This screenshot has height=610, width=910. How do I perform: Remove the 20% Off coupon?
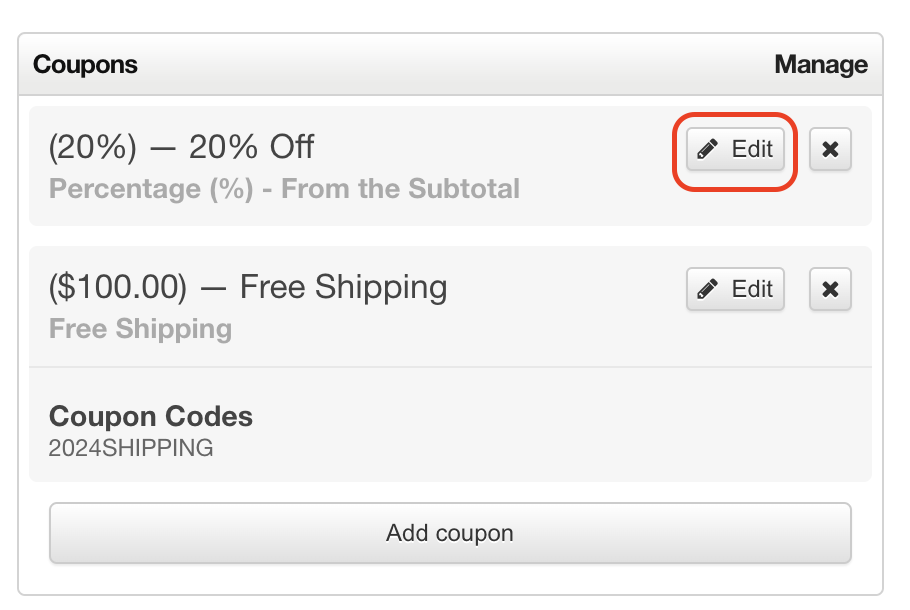[830, 149]
